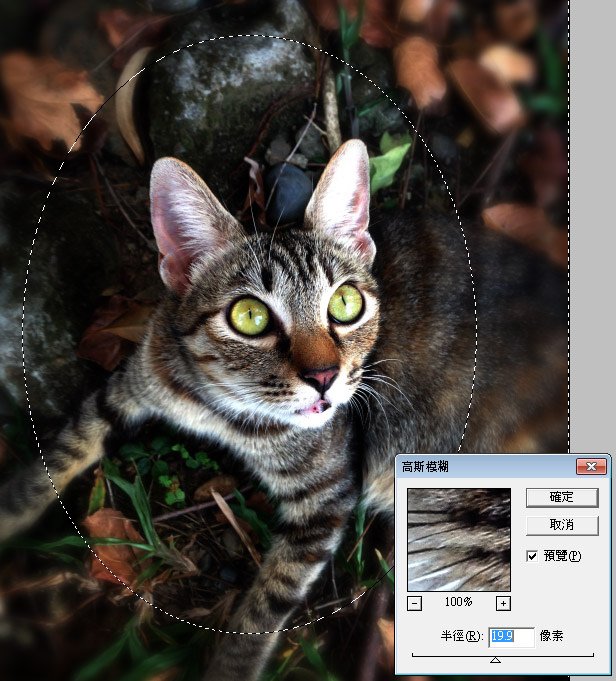Click the 像素 unit label
The height and width of the screenshot is (681, 616).
(551, 636)
